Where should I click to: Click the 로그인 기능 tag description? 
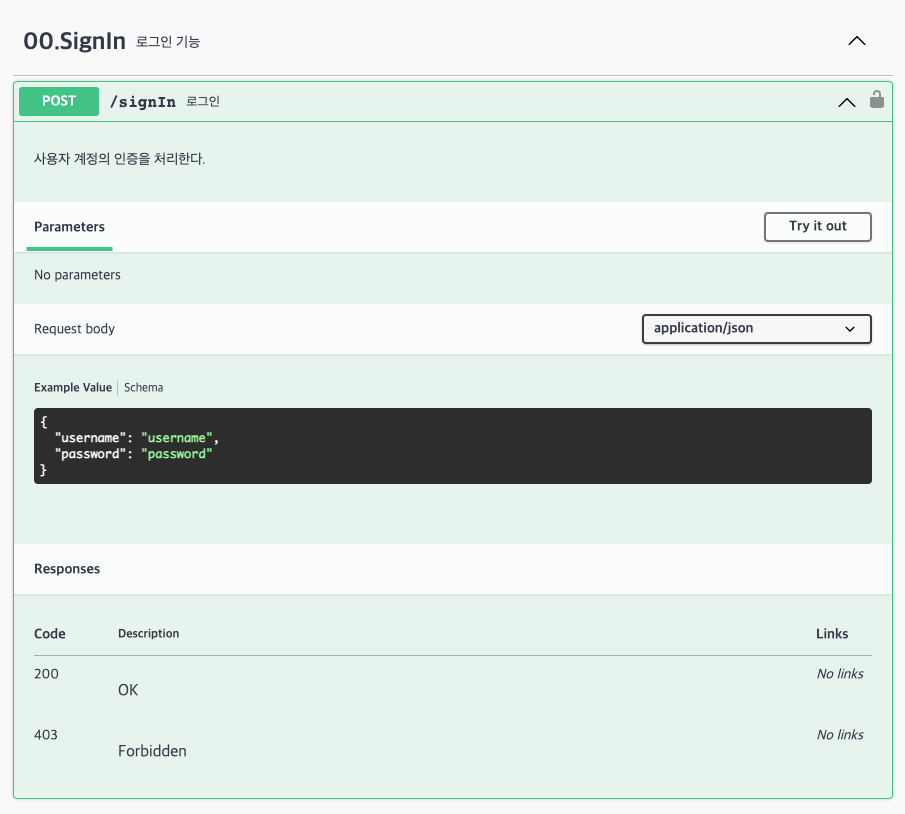pos(168,42)
